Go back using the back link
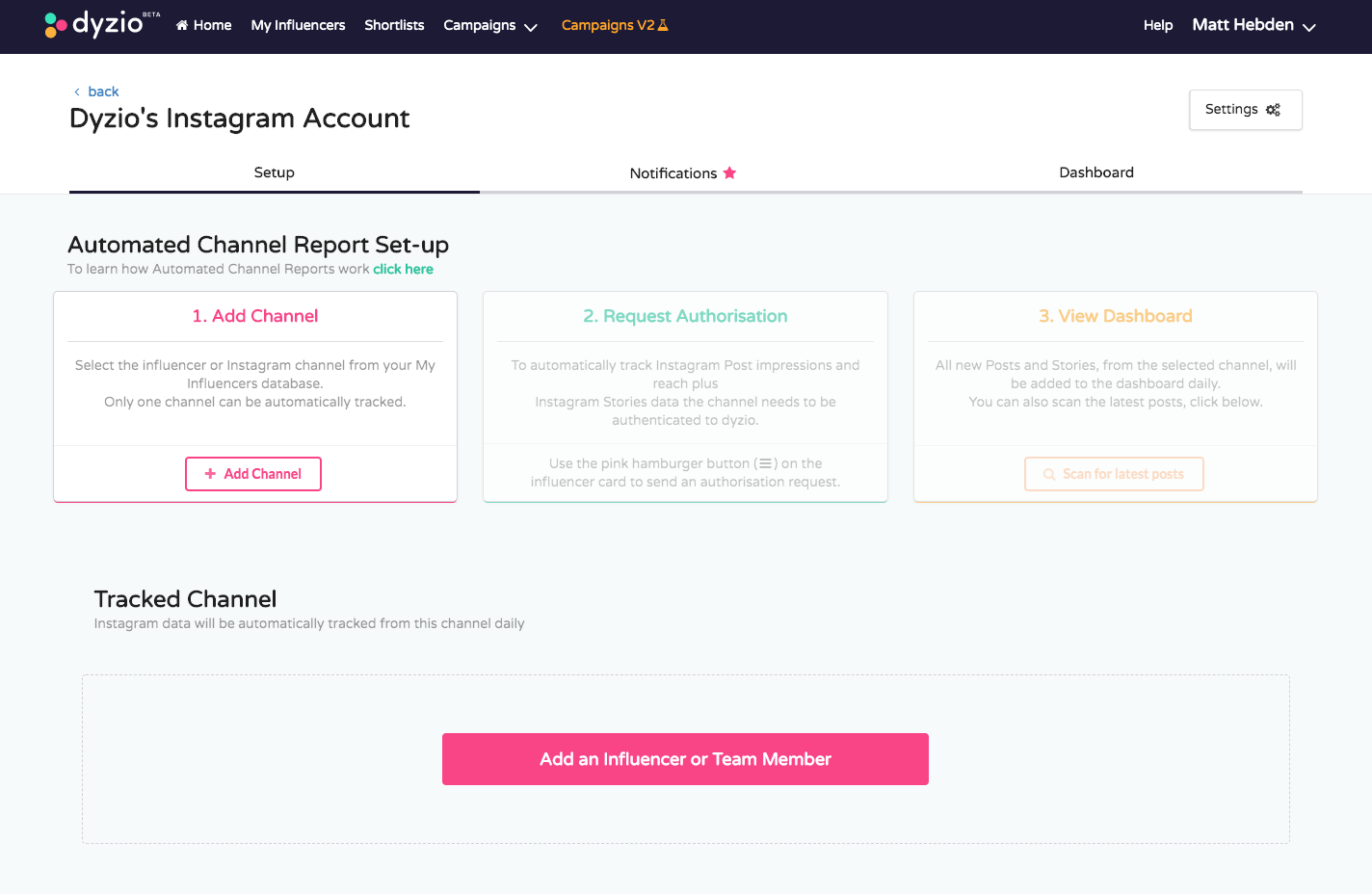Screen dimensions: 1372x894 [x=96, y=92]
